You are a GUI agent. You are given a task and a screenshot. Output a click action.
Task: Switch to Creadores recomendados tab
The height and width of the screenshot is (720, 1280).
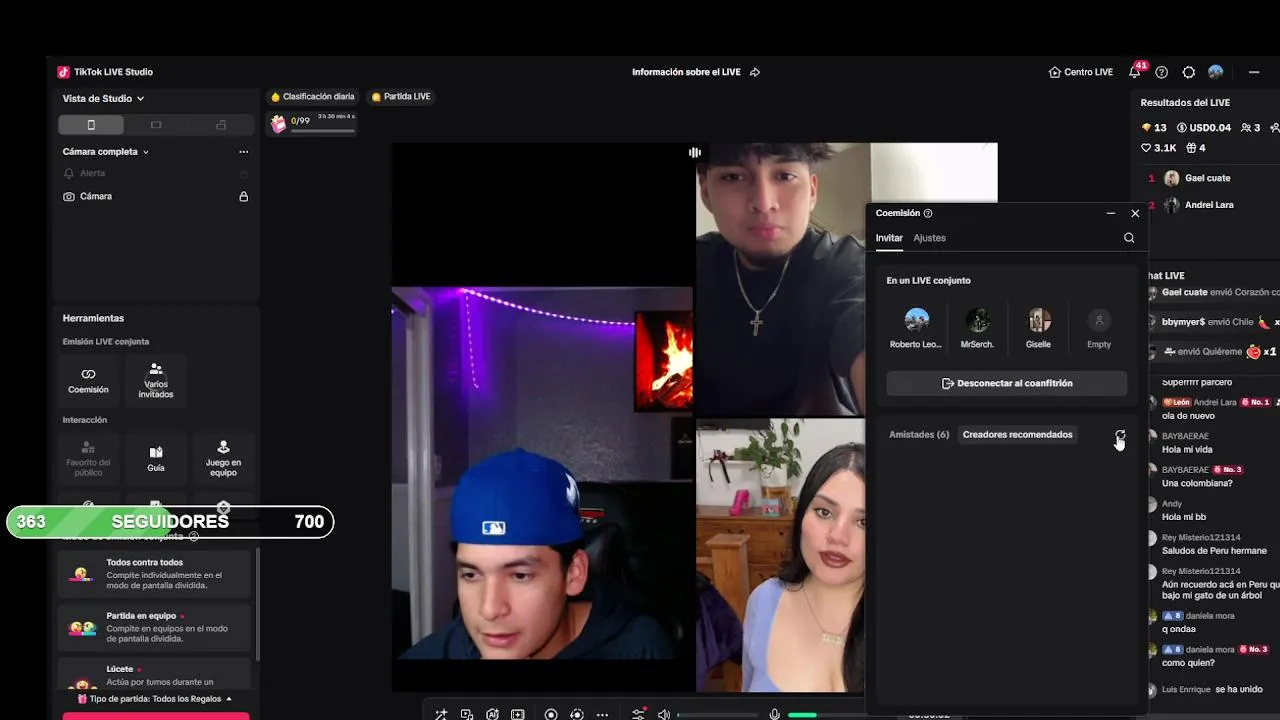1017,435
